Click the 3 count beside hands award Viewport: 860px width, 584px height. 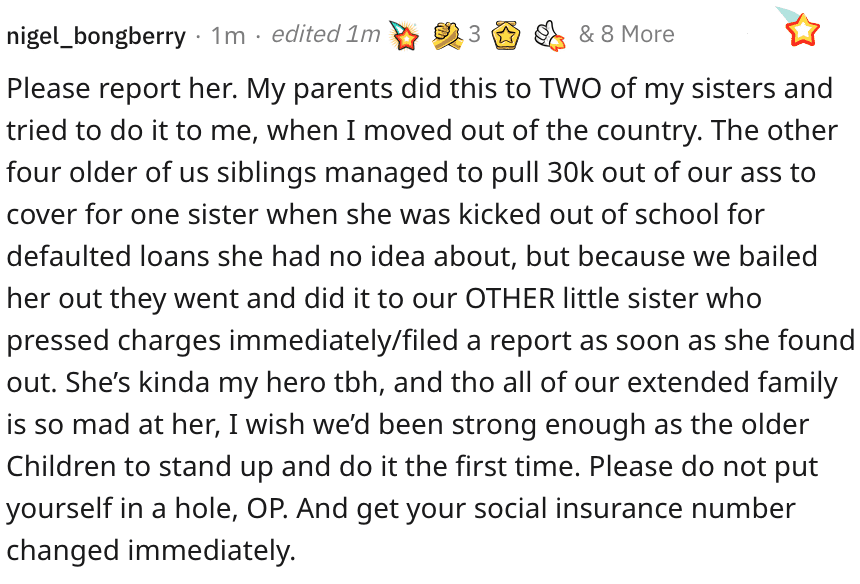click(x=474, y=35)
